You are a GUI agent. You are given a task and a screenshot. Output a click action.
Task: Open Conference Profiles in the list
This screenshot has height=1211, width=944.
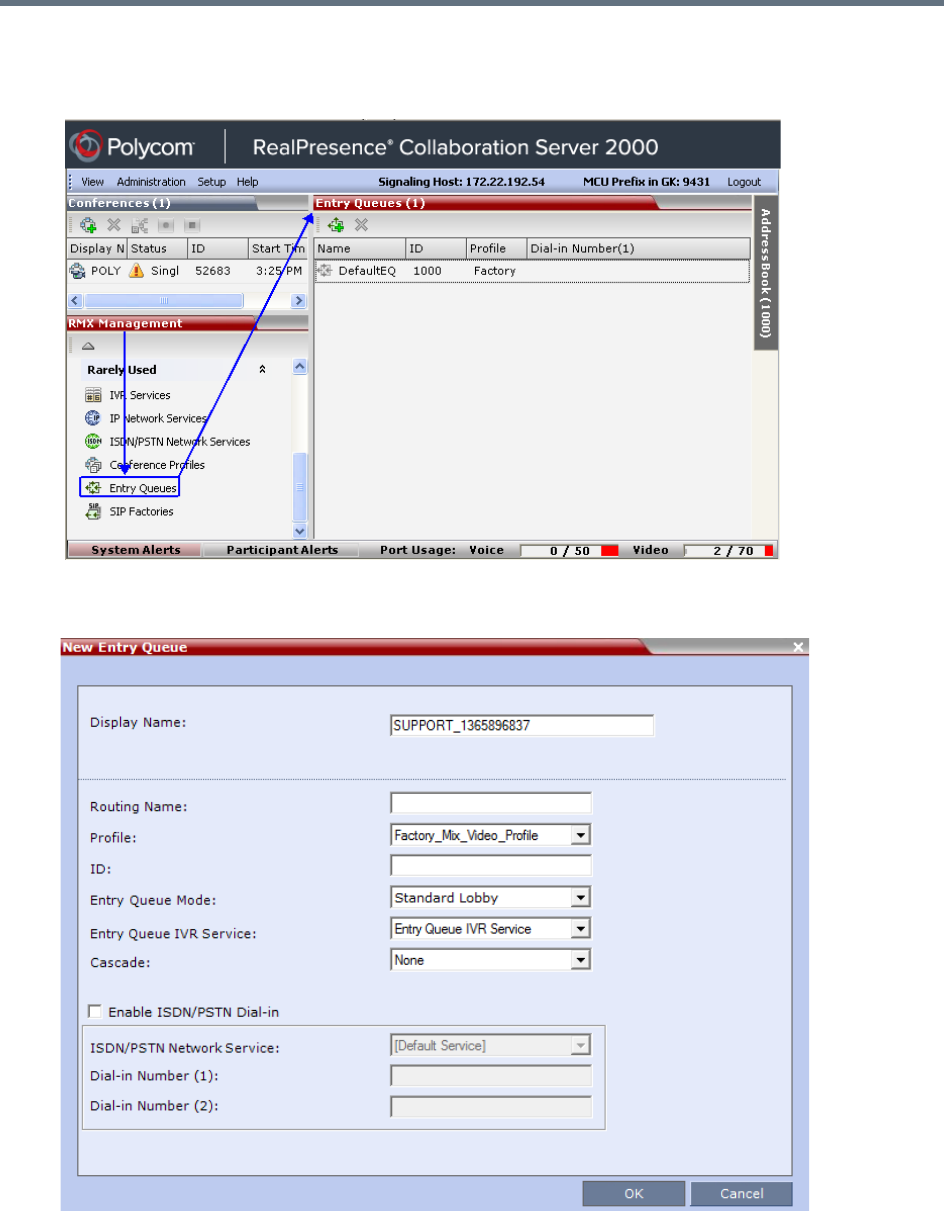(x=157, y=465)
